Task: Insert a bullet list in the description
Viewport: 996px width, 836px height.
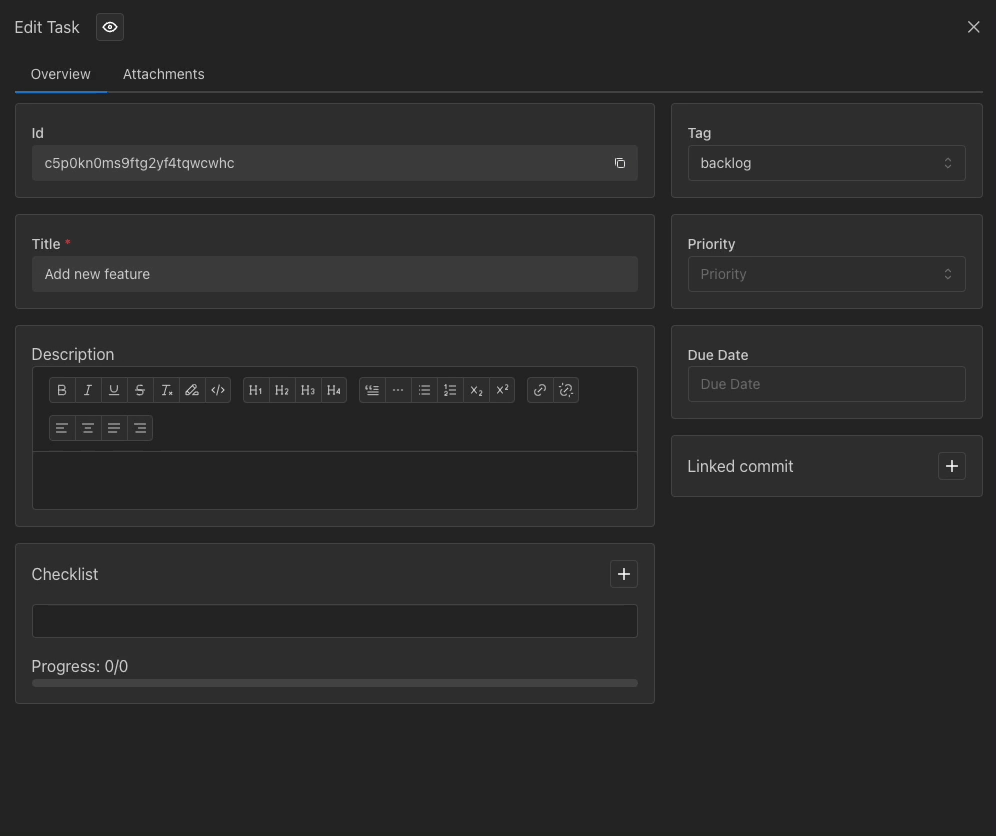Action: point(424,390)
